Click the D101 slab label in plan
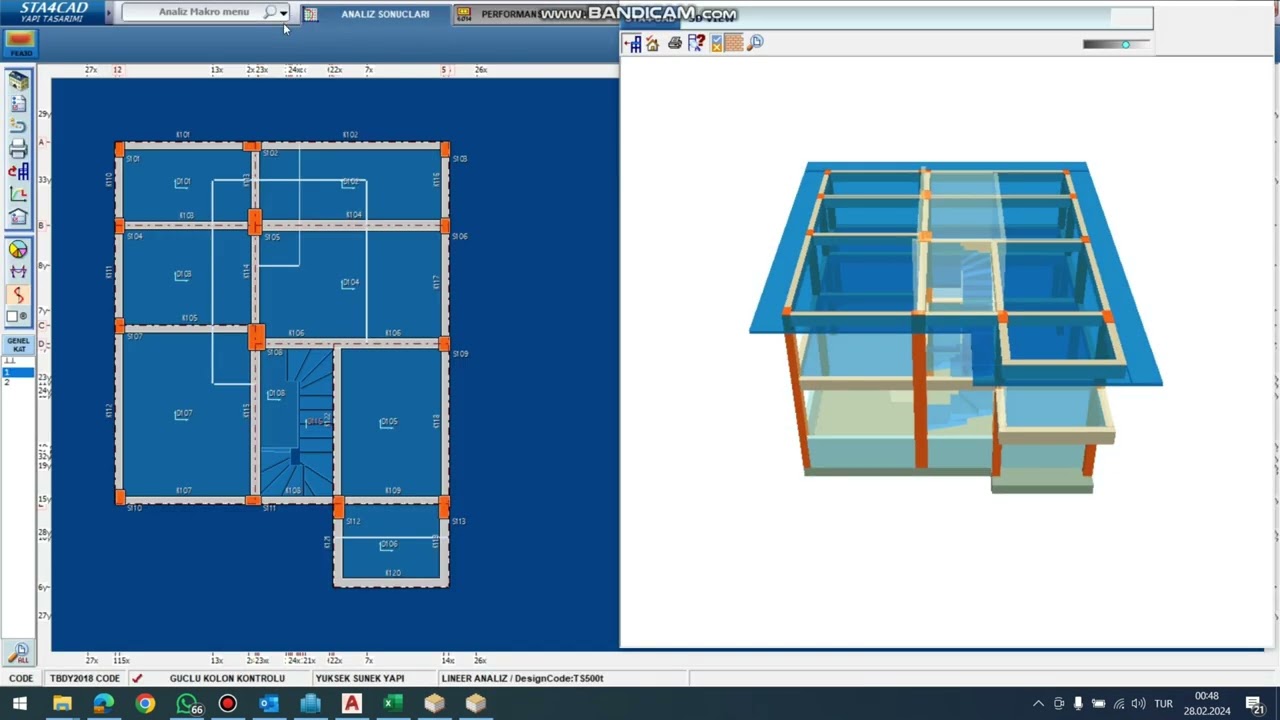The height and width of the screenshot is (720, 1280). coord(182,182)
